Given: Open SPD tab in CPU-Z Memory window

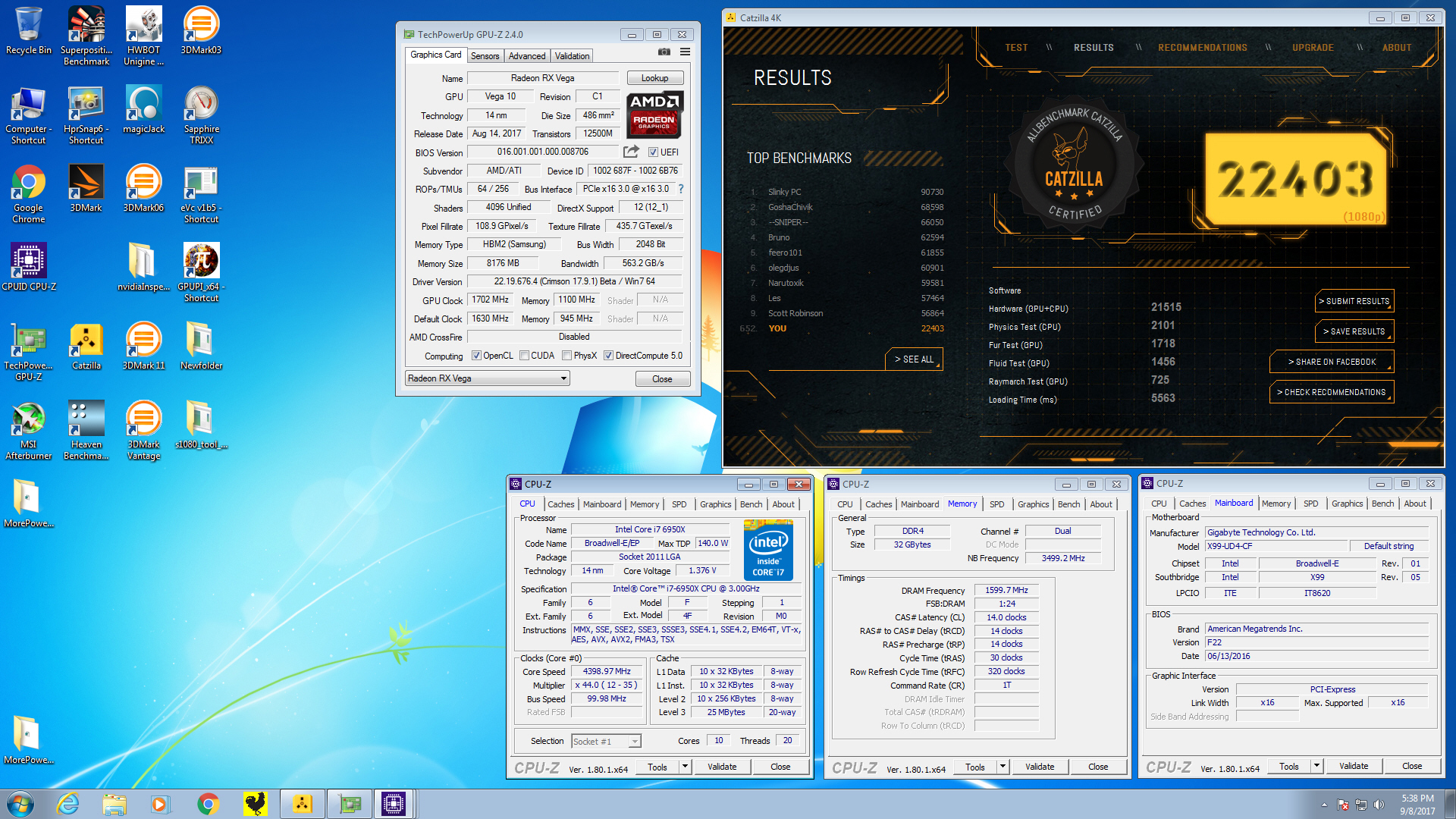Looking at the screenshot, I should pos(996,504).
